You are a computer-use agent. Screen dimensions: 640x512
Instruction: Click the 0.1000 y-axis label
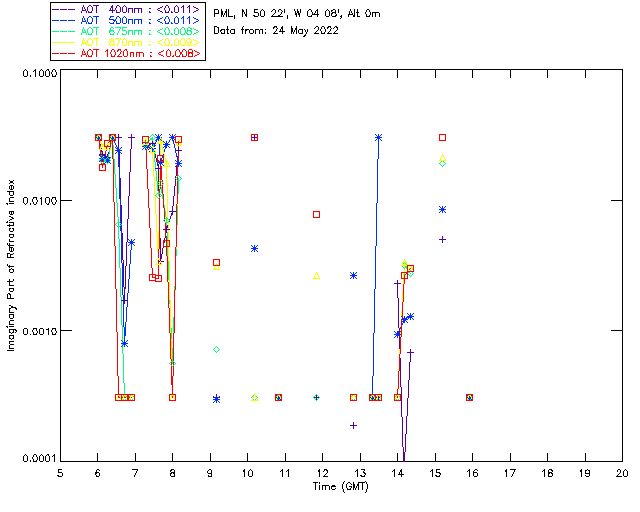(x=40, y=73)
